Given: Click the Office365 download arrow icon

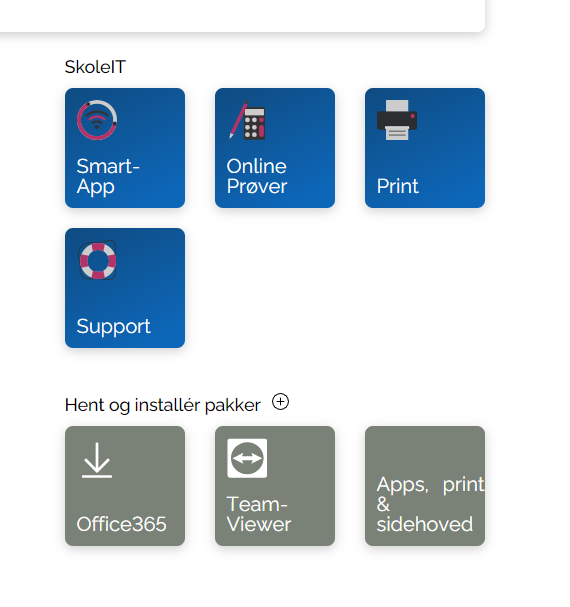Looking at the screenshot, I should (97, 460).
